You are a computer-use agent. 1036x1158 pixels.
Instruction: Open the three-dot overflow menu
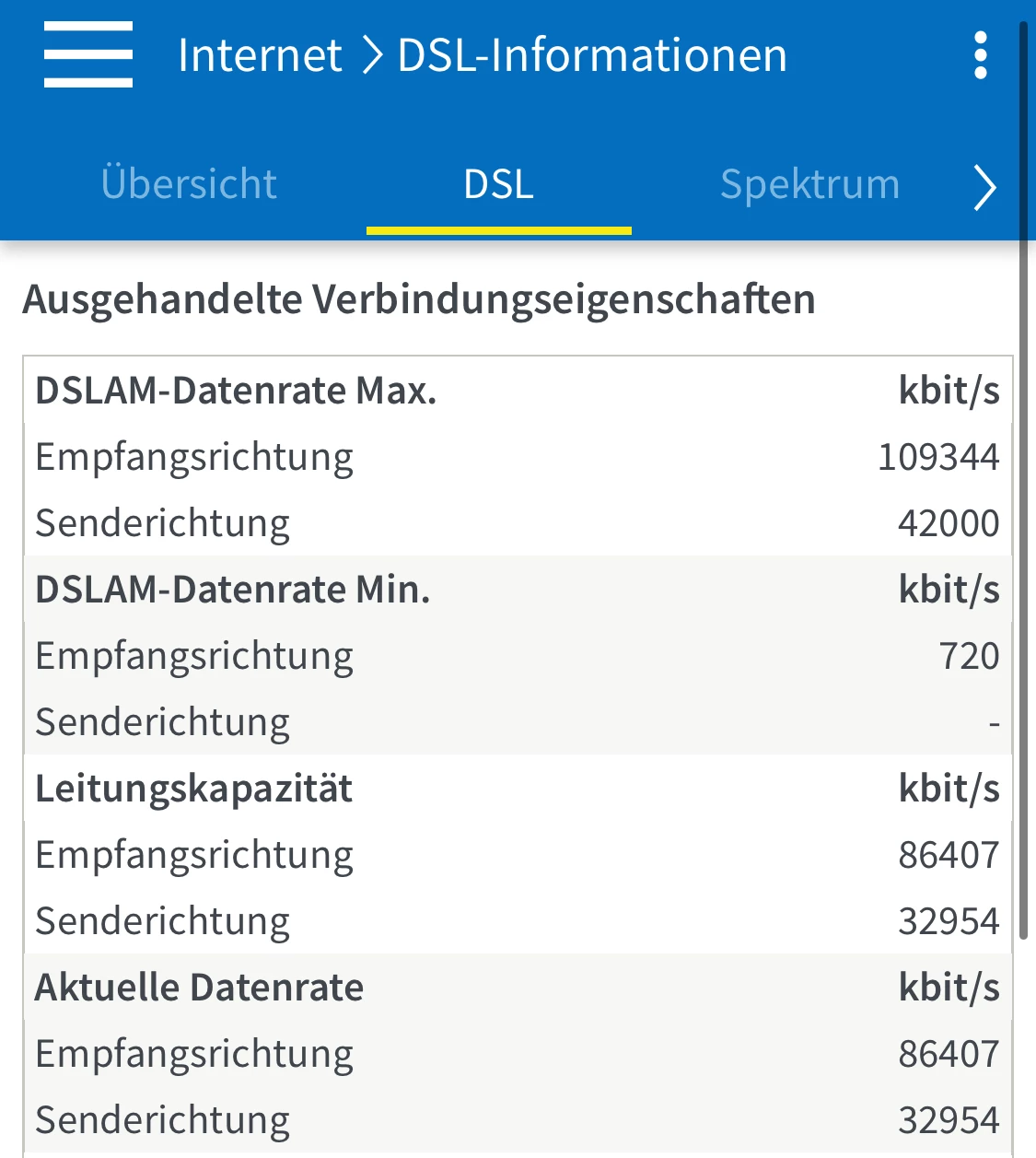click(x=981, y=55)
